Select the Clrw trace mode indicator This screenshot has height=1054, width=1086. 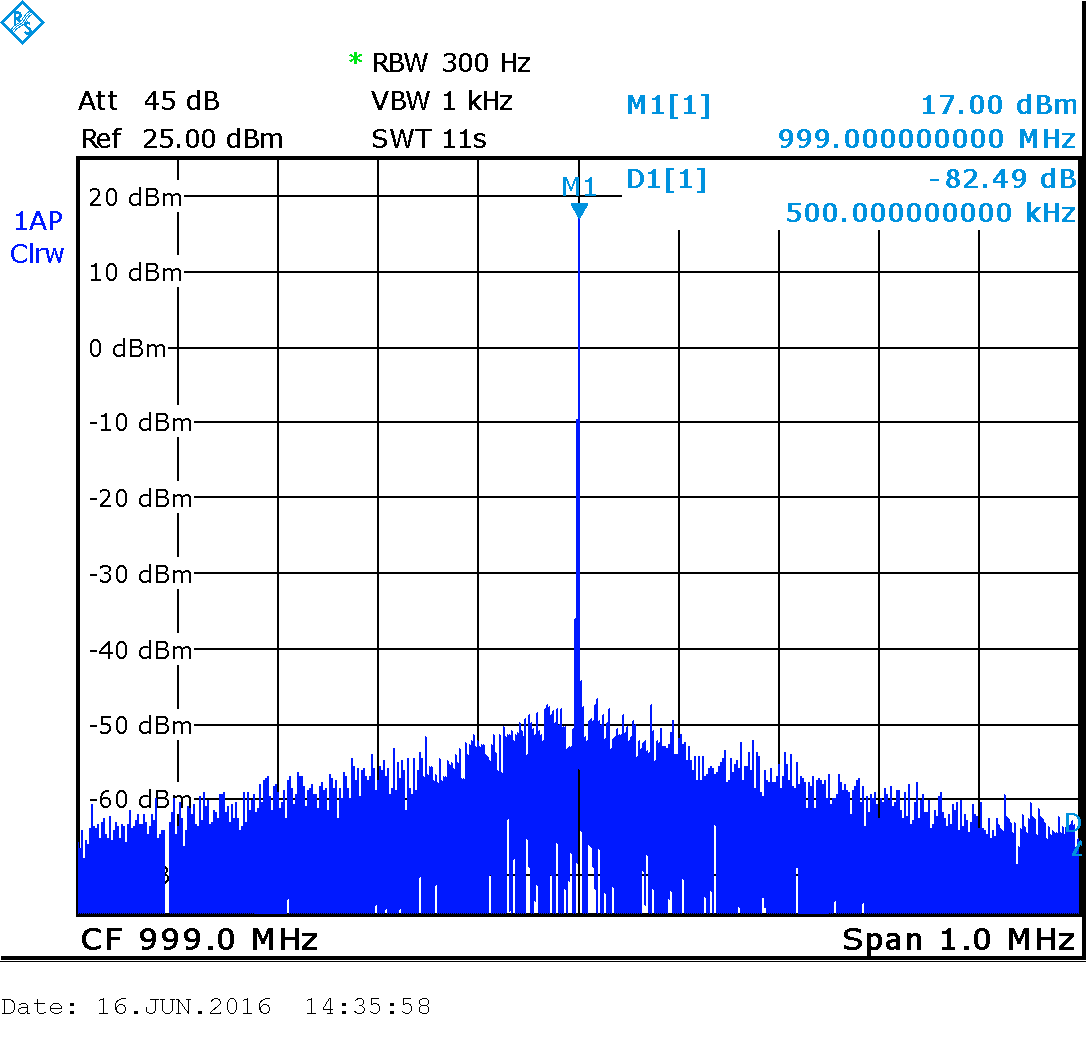37,255
